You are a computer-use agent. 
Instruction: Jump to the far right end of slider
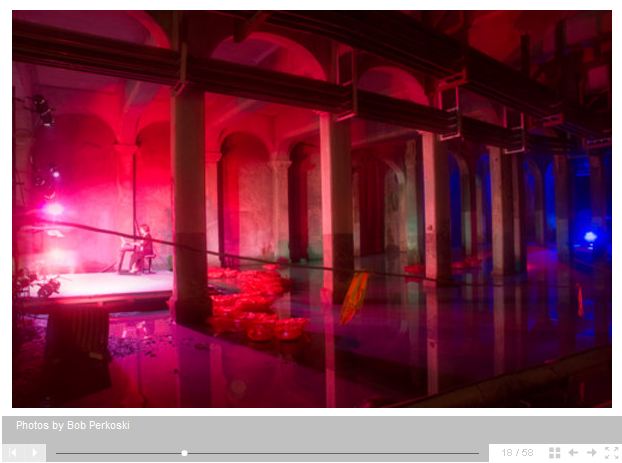pyautogui.click(x=477, y=453)
